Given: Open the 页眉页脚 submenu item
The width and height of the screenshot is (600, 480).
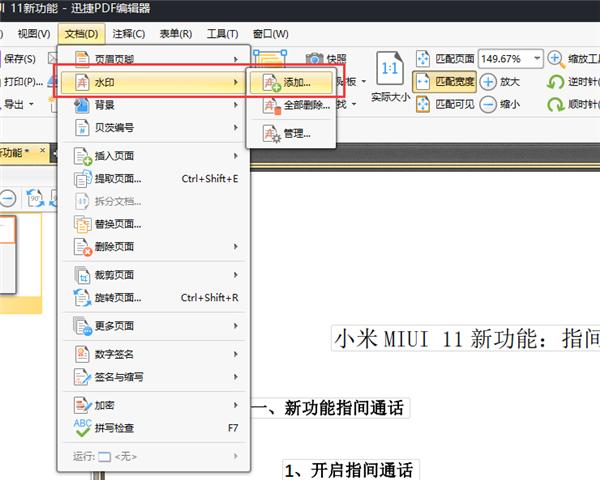Looking at the screenshot, I should coord(154,59).
